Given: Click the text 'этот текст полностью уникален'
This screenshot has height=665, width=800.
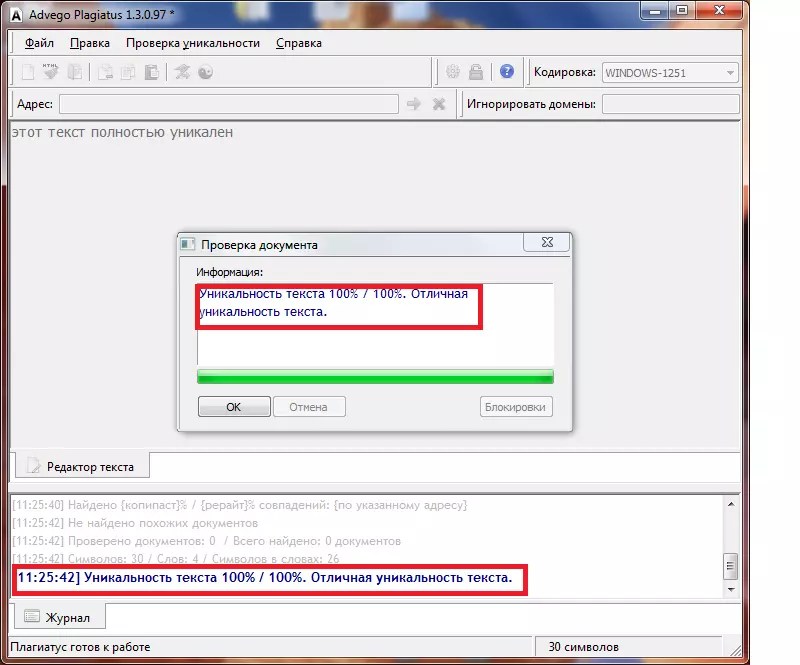Looking at the screenshot, I should click(x=122, y=132).
